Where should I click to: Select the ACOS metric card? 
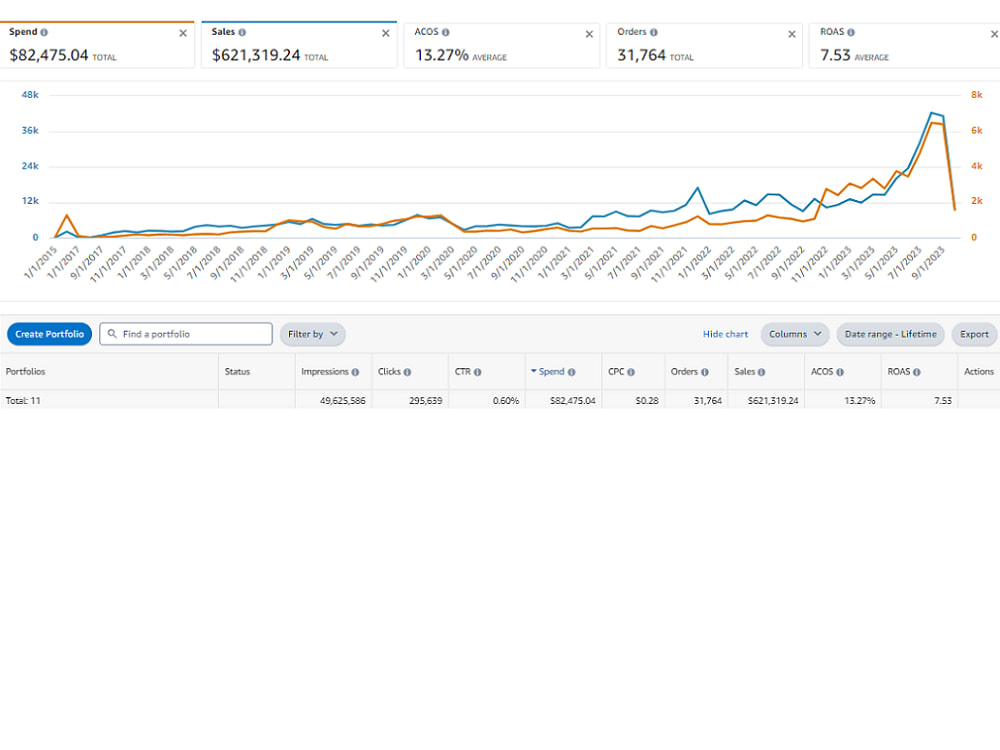coord(502,45)
